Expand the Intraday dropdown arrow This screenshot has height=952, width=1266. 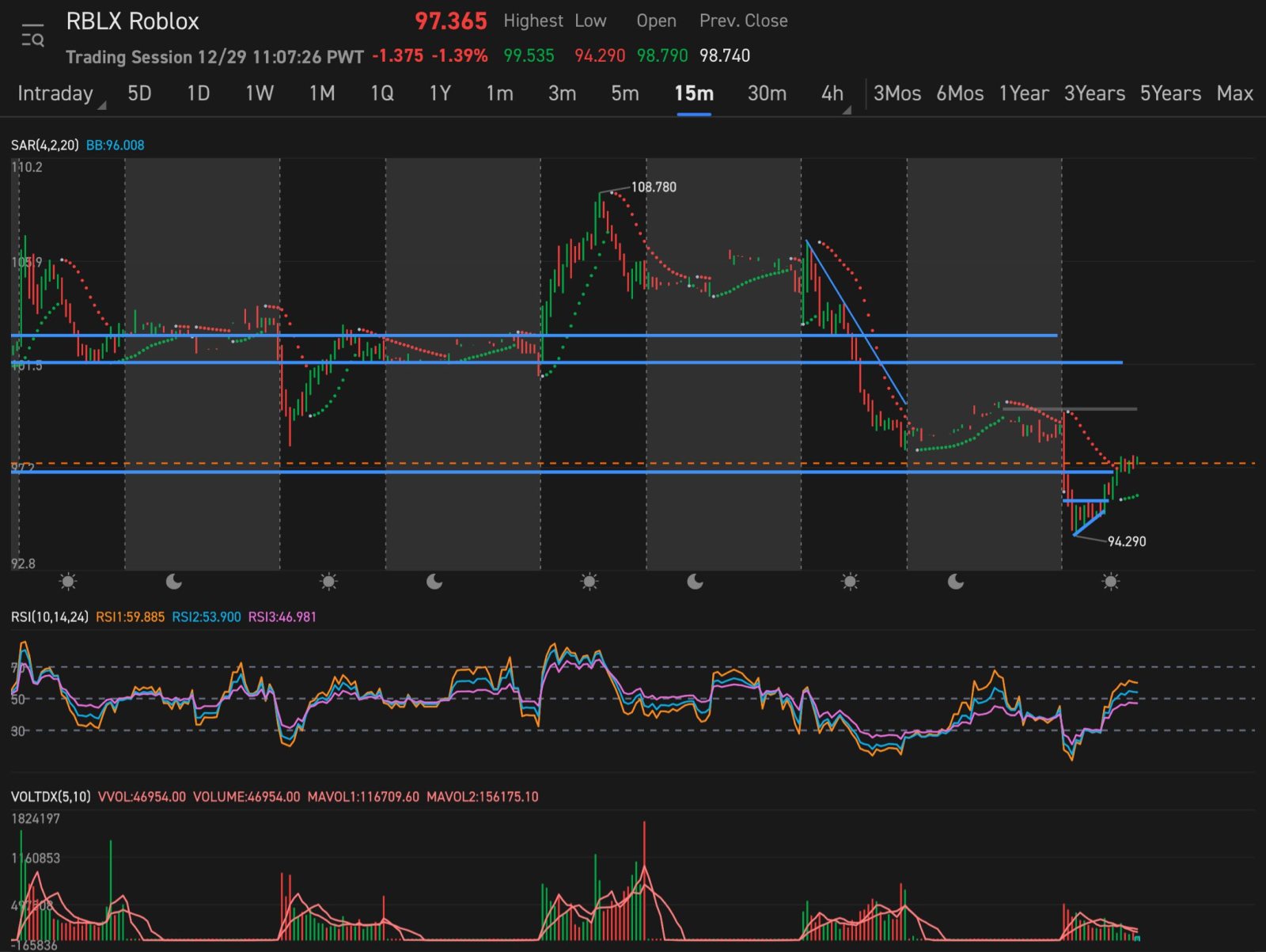tap(102, 105)
